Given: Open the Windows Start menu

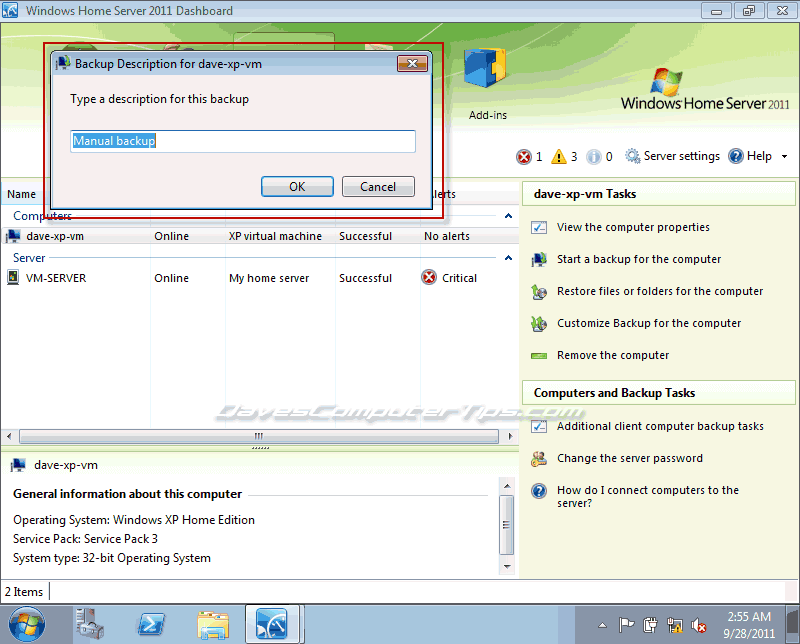Looking at the screenshot, I should tap(27, 624).
